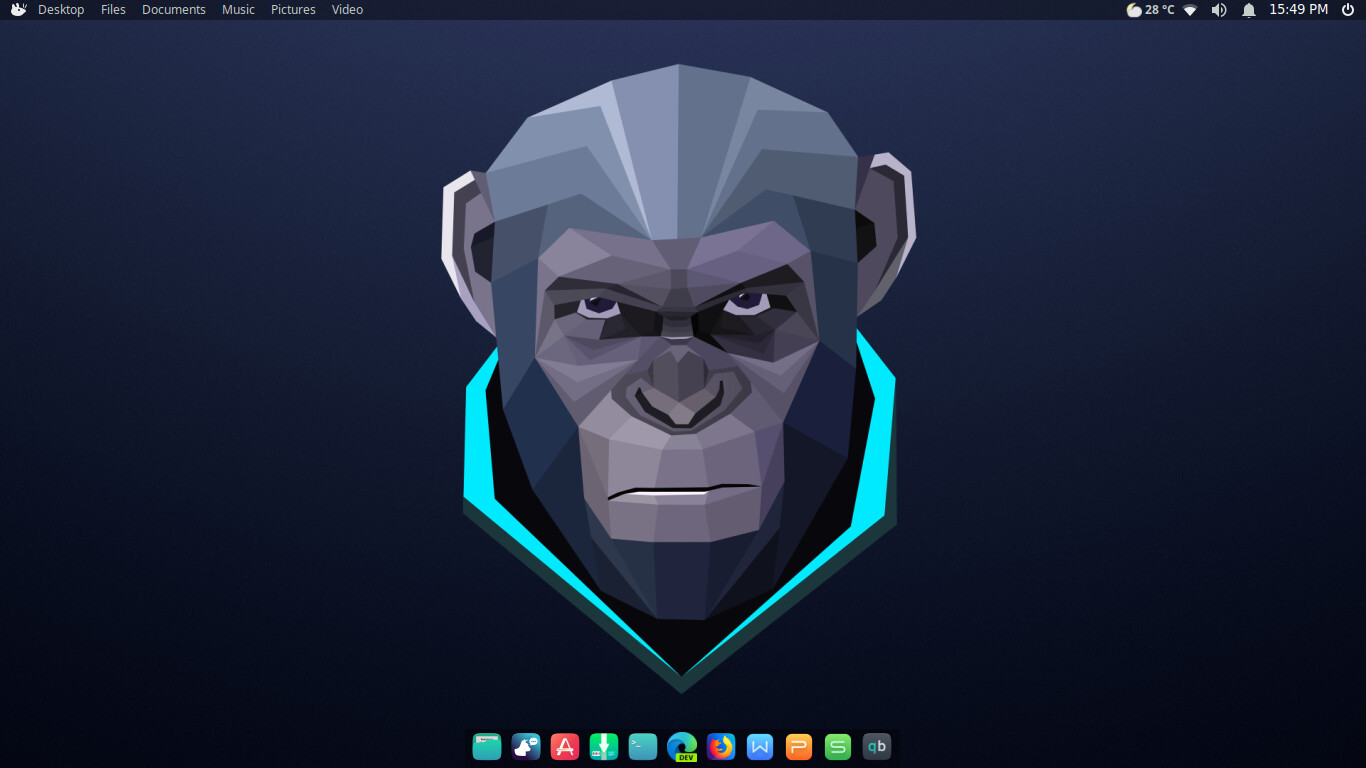
Task: Open Firefox from the dock
Action: [721, 746]
